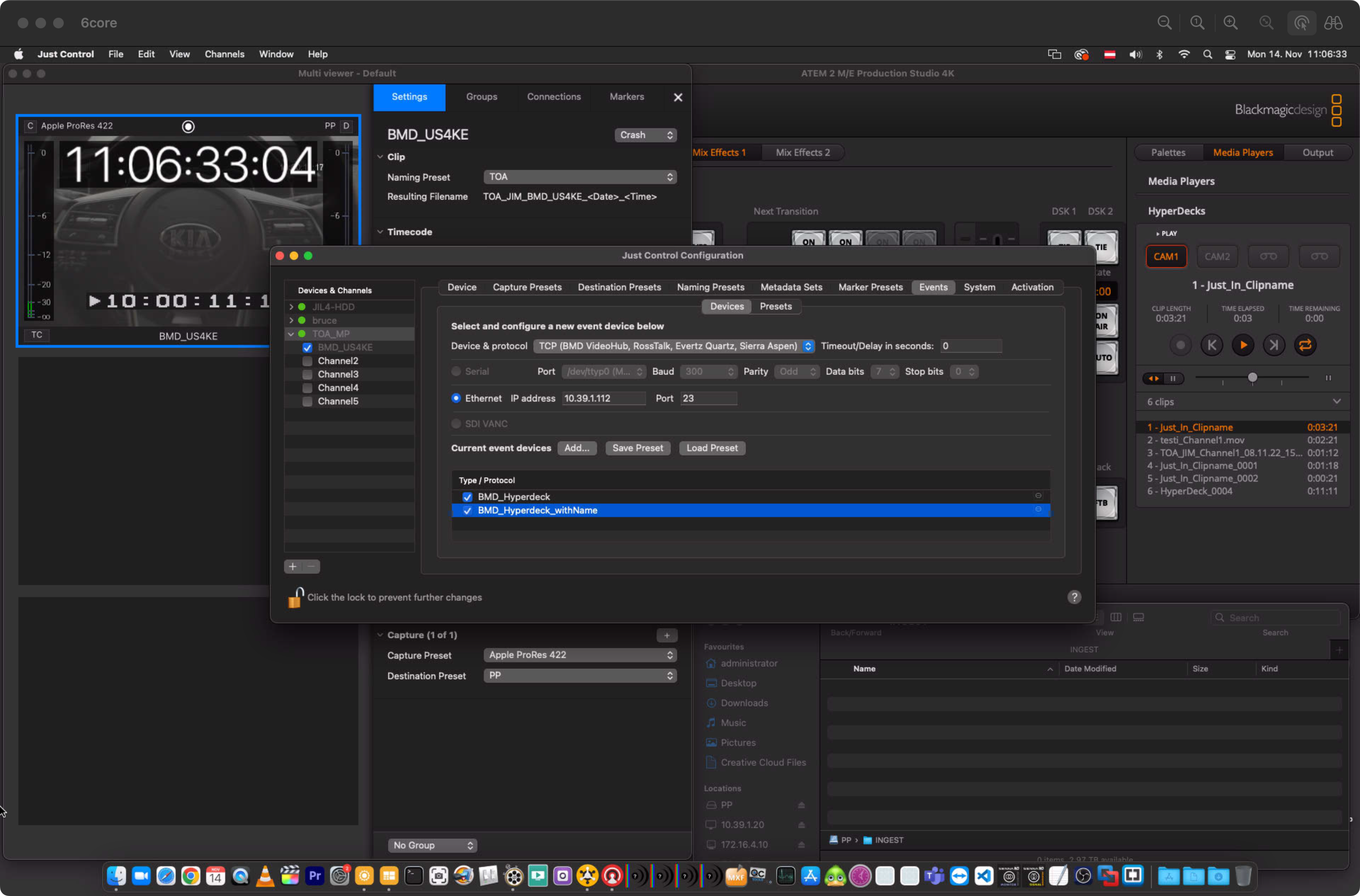Click the HyperDeck next clip button
The height and width of the screenshot is (896, 1360).
click(1274, 344)
